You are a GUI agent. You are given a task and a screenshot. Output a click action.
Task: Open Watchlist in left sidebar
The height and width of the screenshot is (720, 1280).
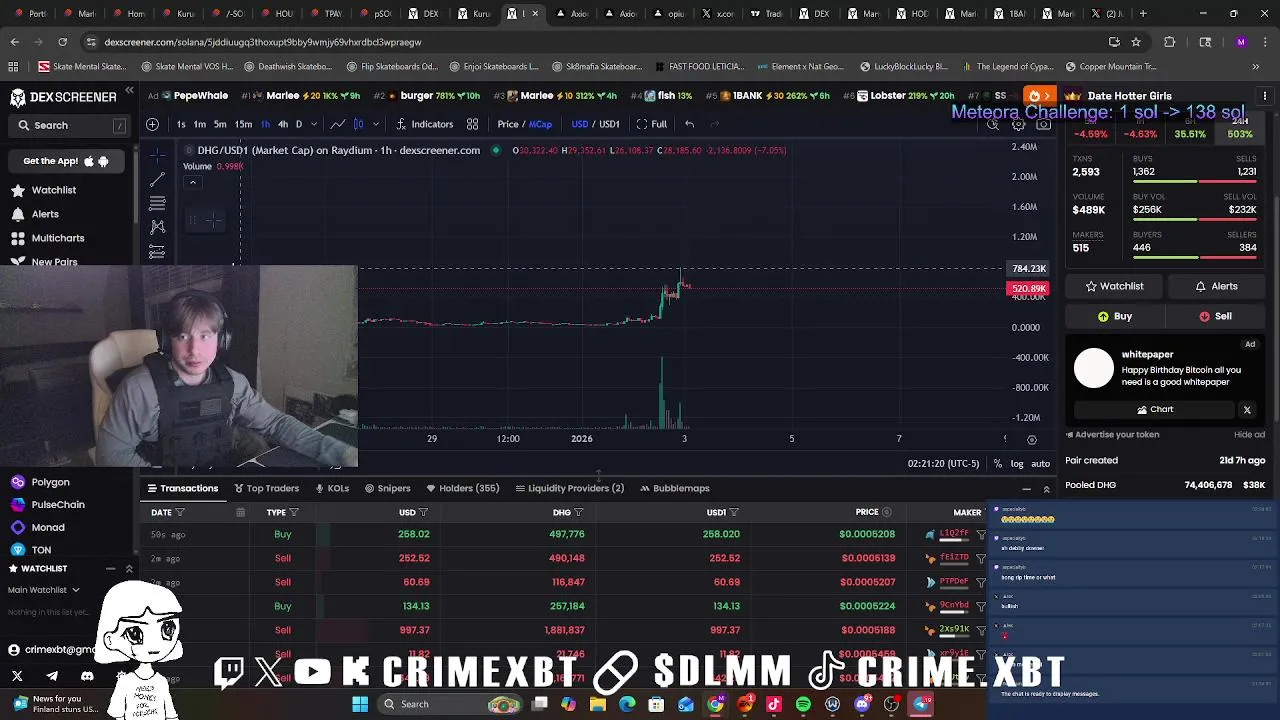(x=54, y=190)
